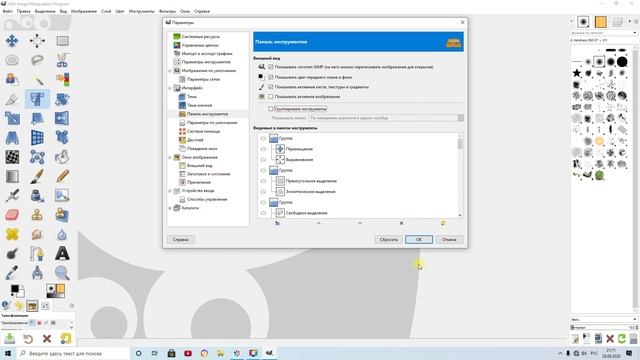Enable Группировать инструменты checkbox
640x360 pixels.
click(x=271, y=109)
